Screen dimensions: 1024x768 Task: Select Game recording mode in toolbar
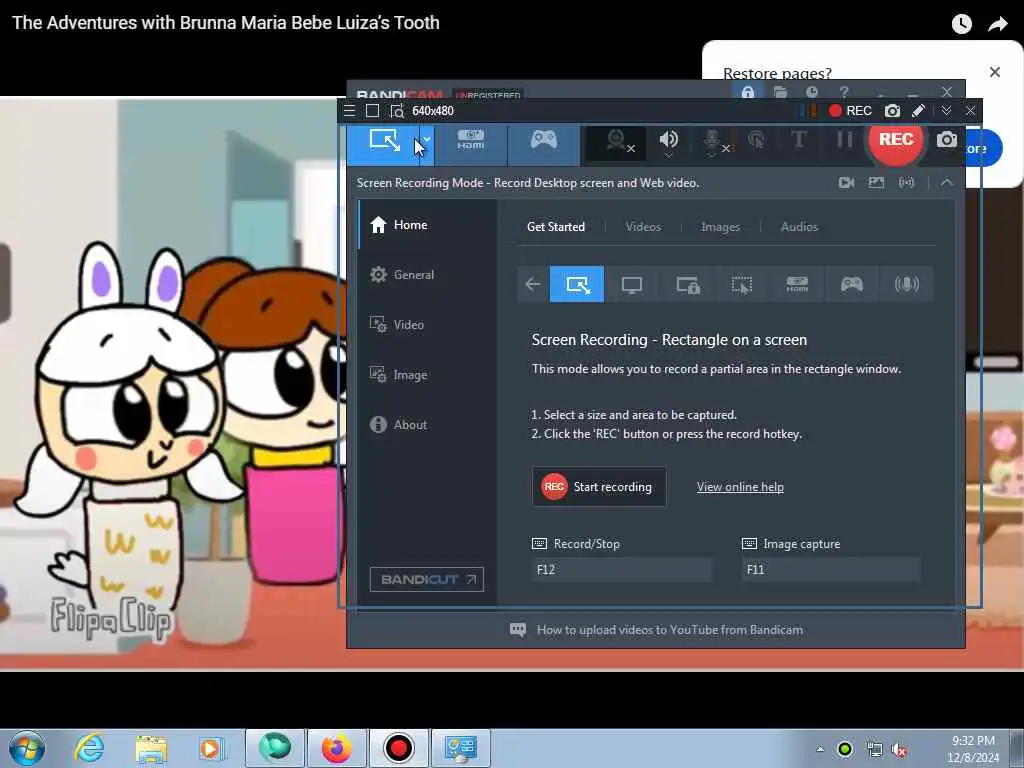pos(543,140)
